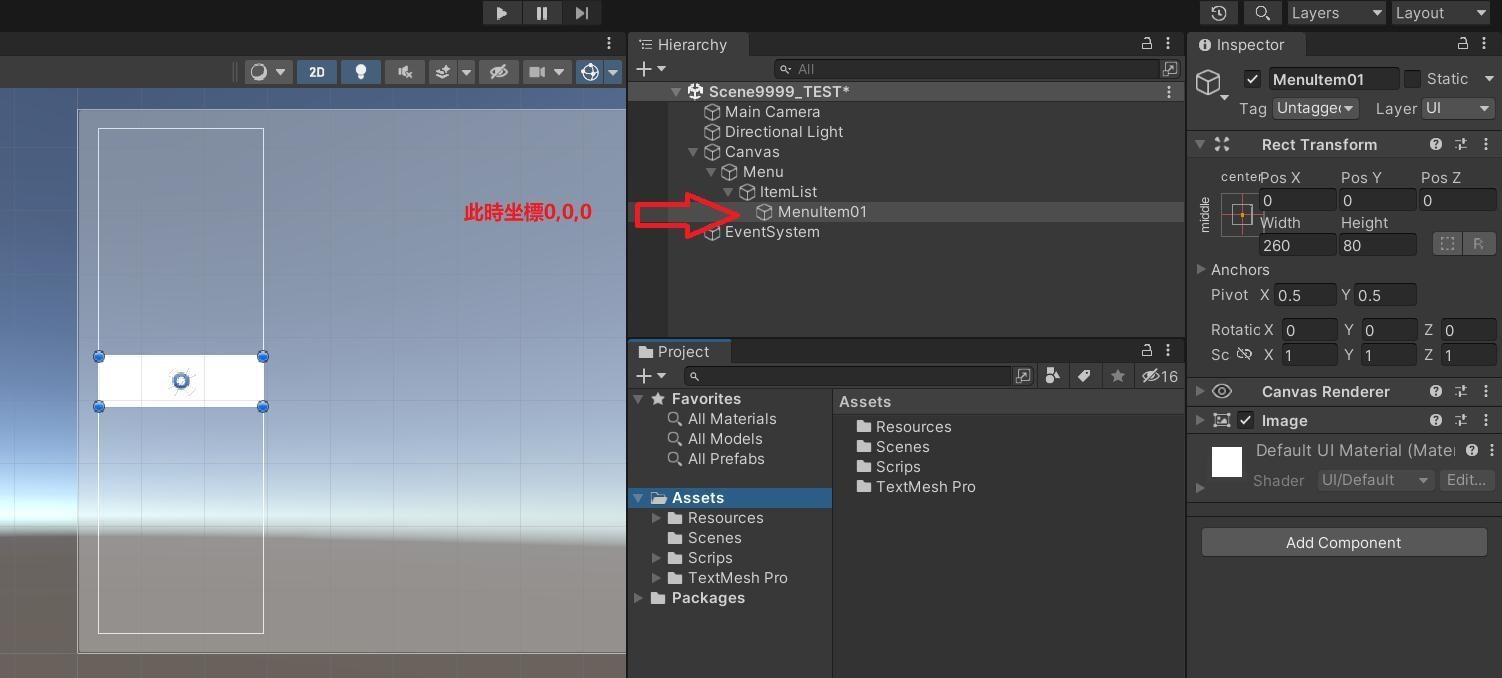Viewport: 1502px width, 678px height.
Task: Open anchor presets in Rect Transform
Action: (1240, 213)
